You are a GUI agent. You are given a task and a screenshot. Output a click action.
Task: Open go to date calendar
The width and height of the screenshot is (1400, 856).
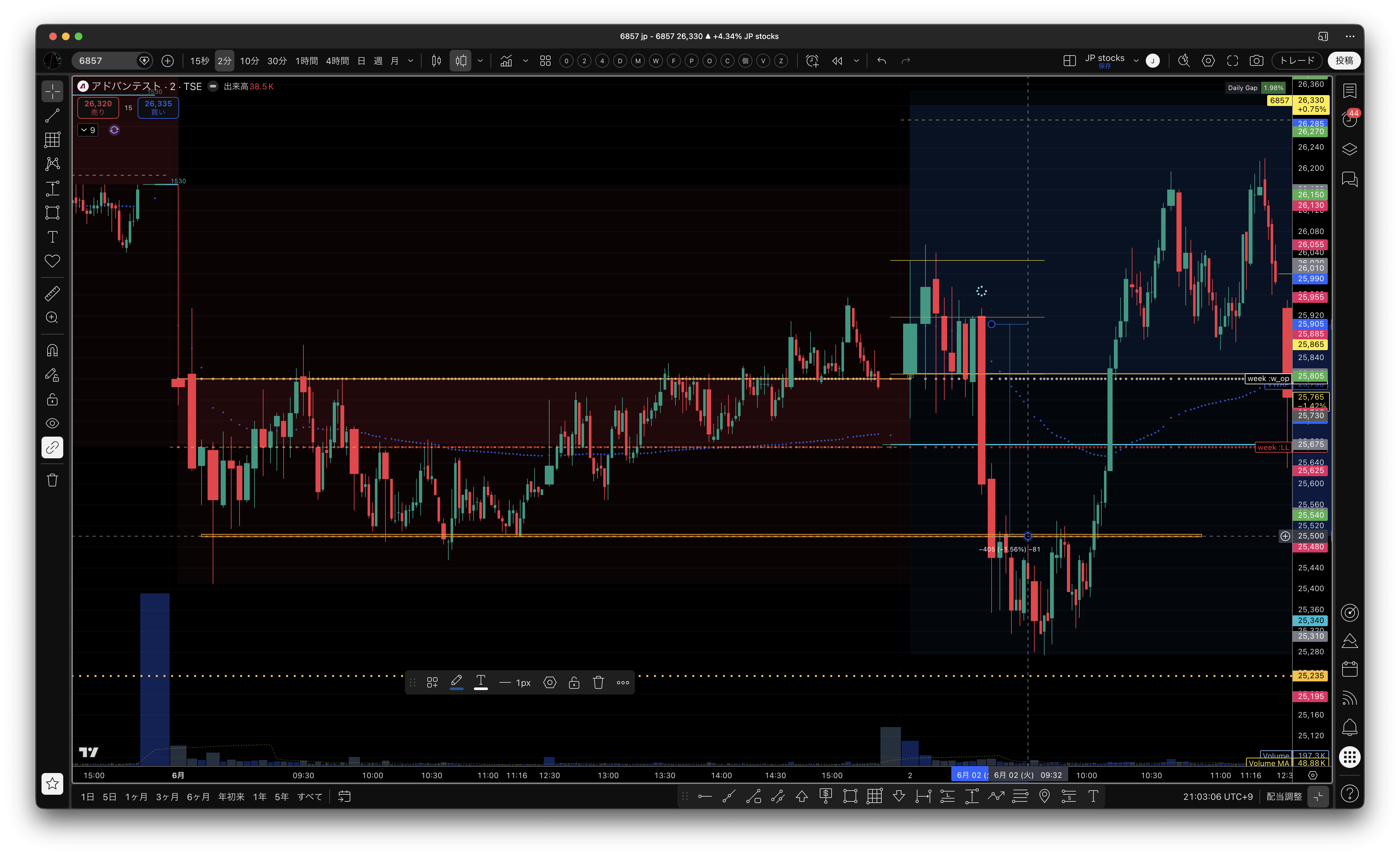pyautogui.click(x=344, y=797)
